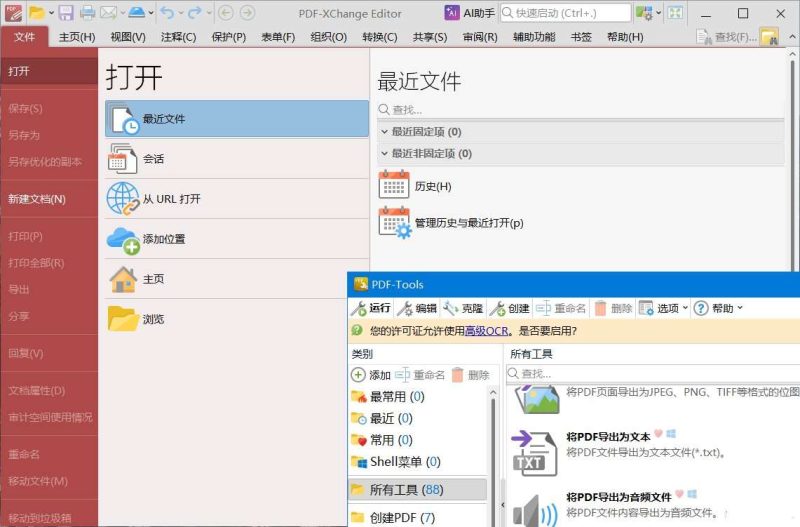Click the folder search icon beside 查找(F)
This screenshot has height=527, width=800.
pyautogui.click(x=769, y=37)
